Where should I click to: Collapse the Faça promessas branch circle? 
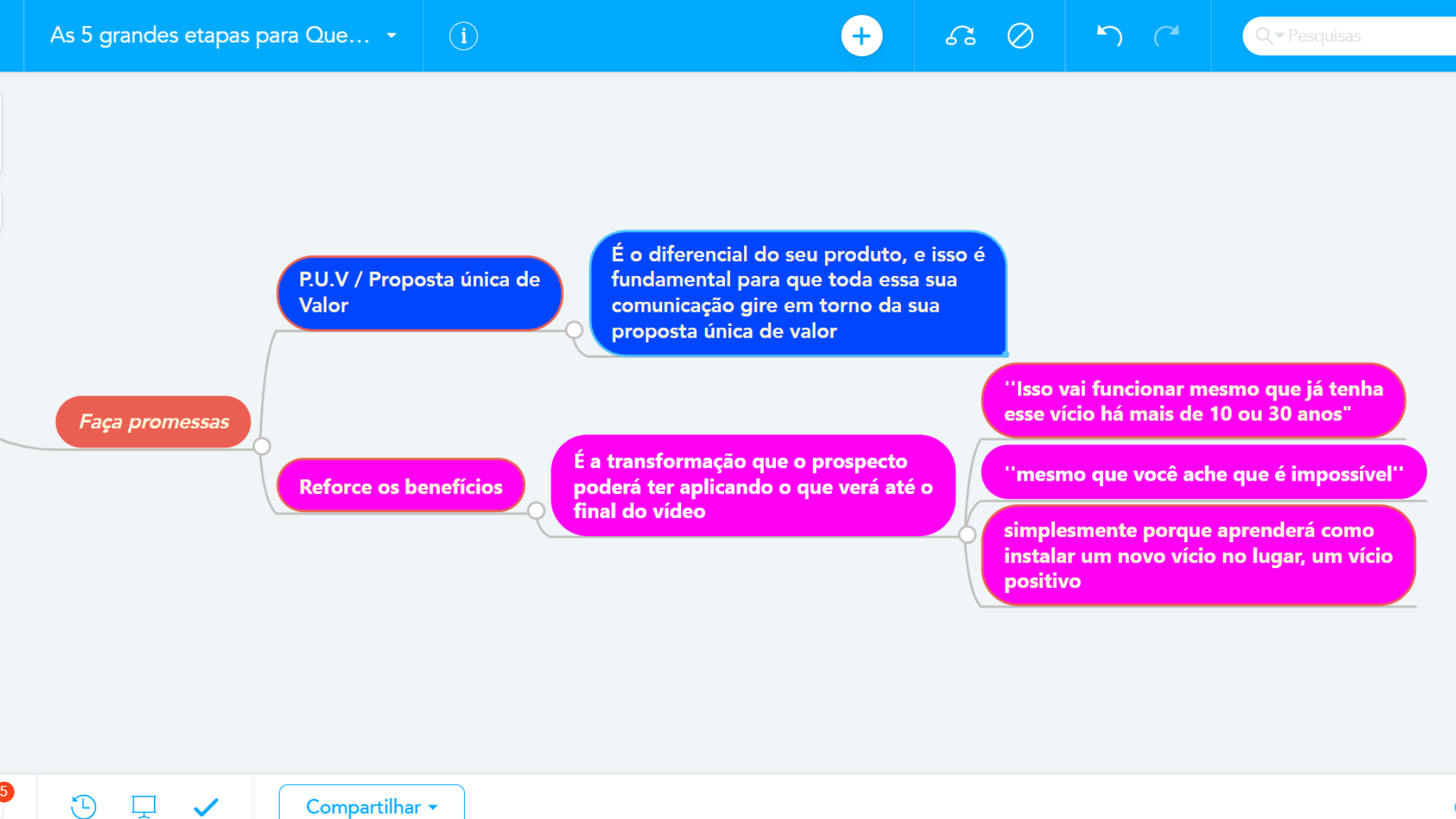262,446
